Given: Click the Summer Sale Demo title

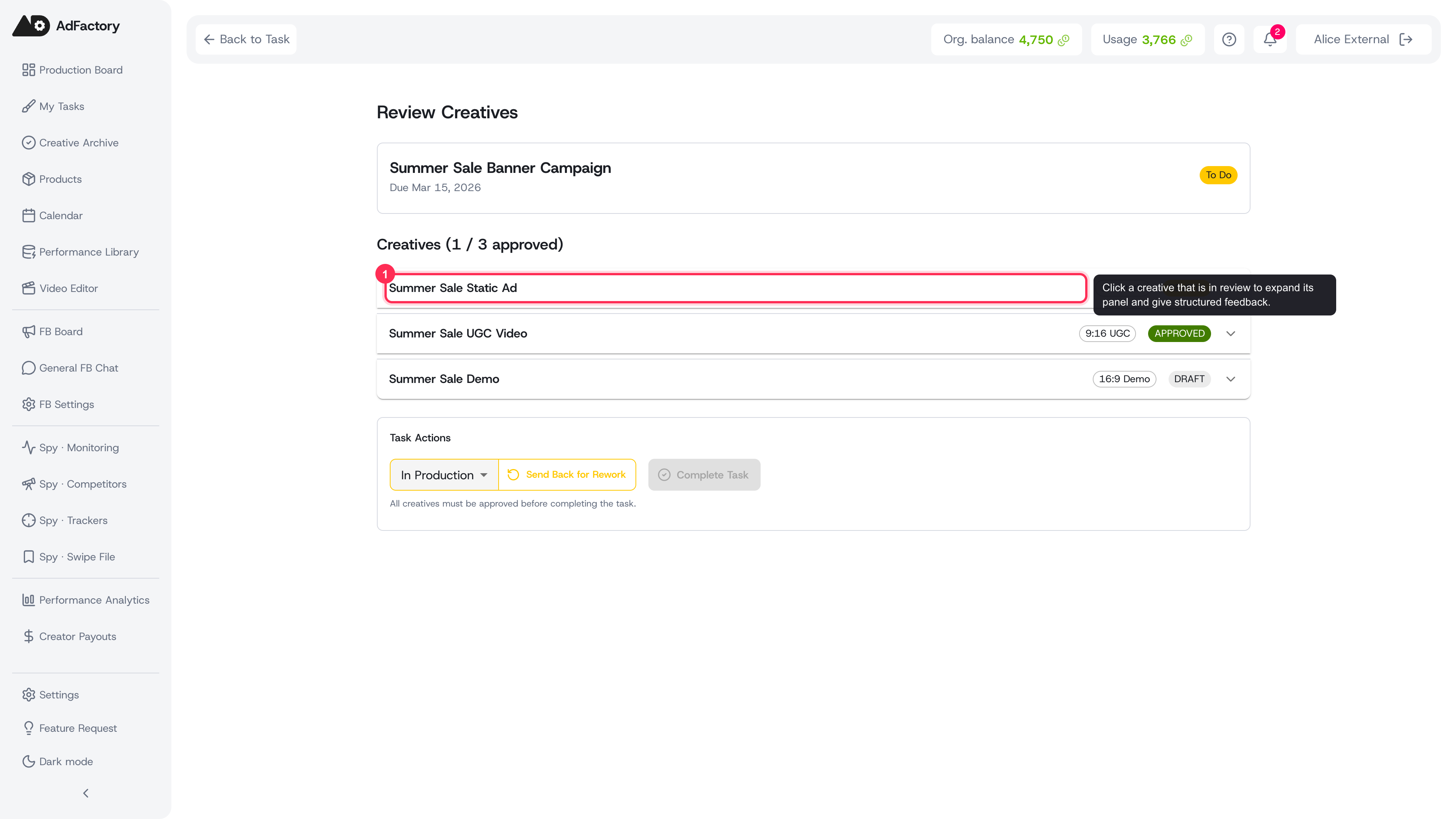Looking at the screenshot, I should 444,379.
